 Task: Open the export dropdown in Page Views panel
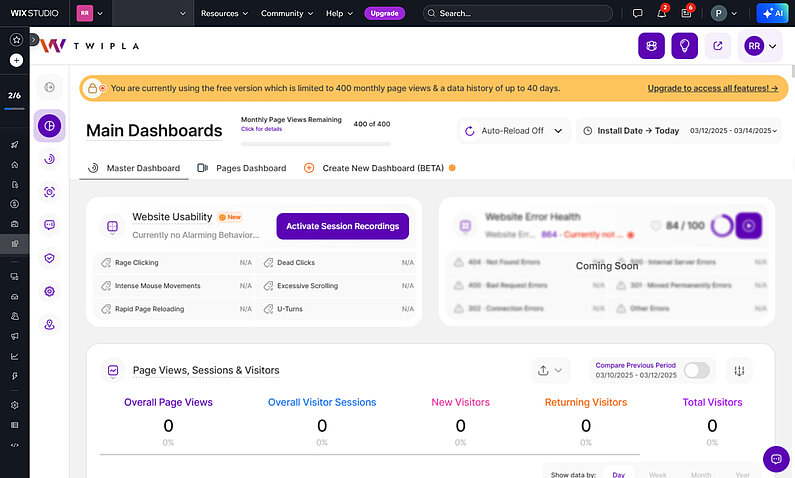click(x=550, y=370)
